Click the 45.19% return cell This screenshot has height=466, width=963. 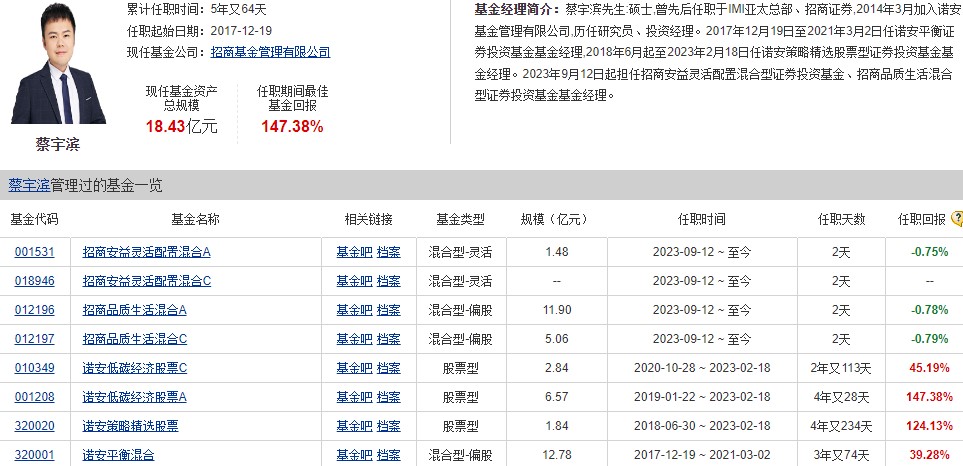coord(930,368)
